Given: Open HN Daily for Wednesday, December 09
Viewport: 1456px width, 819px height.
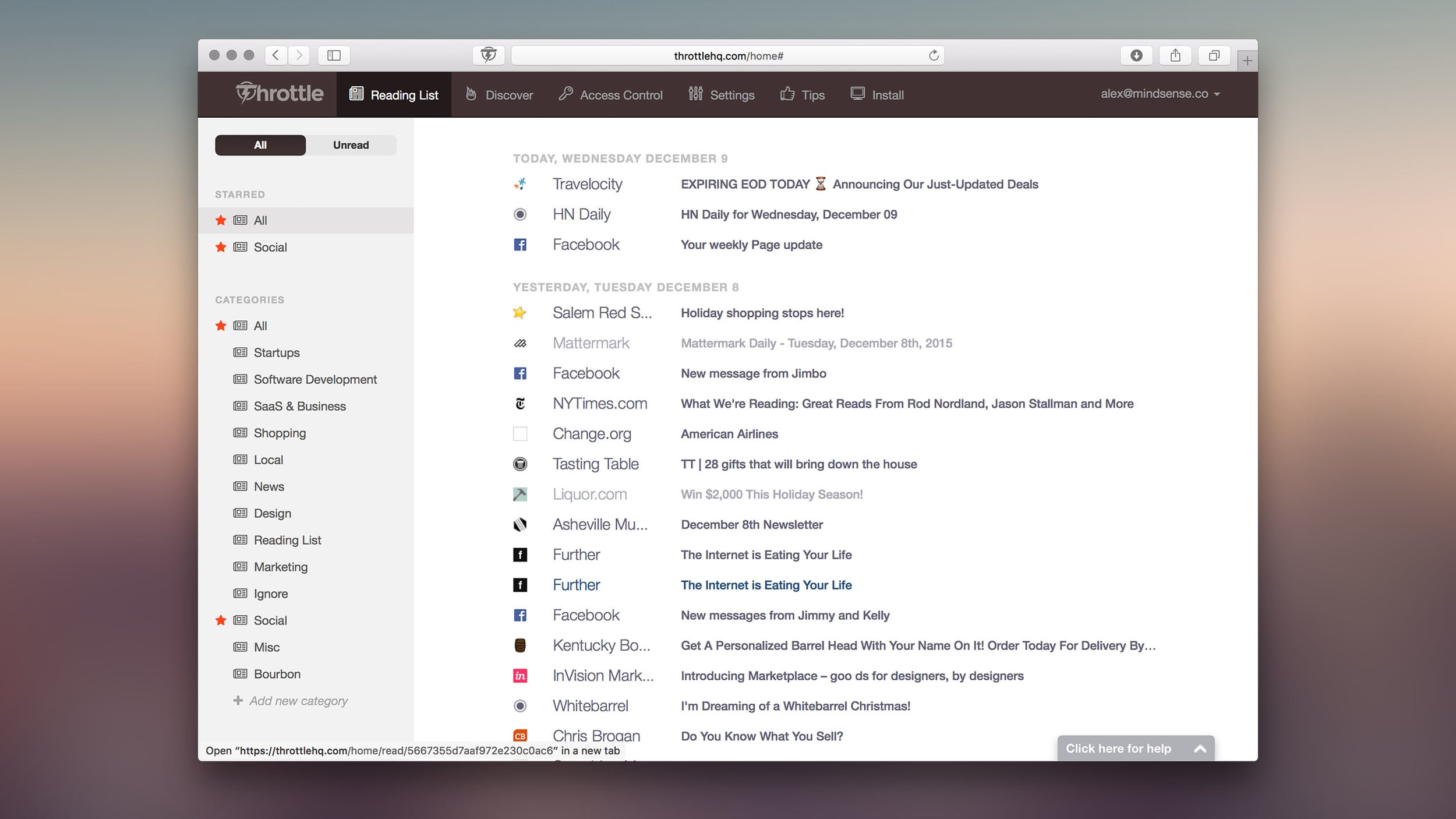Looking at the screenshot, I should pyautogui.click(x=789, y=214).
